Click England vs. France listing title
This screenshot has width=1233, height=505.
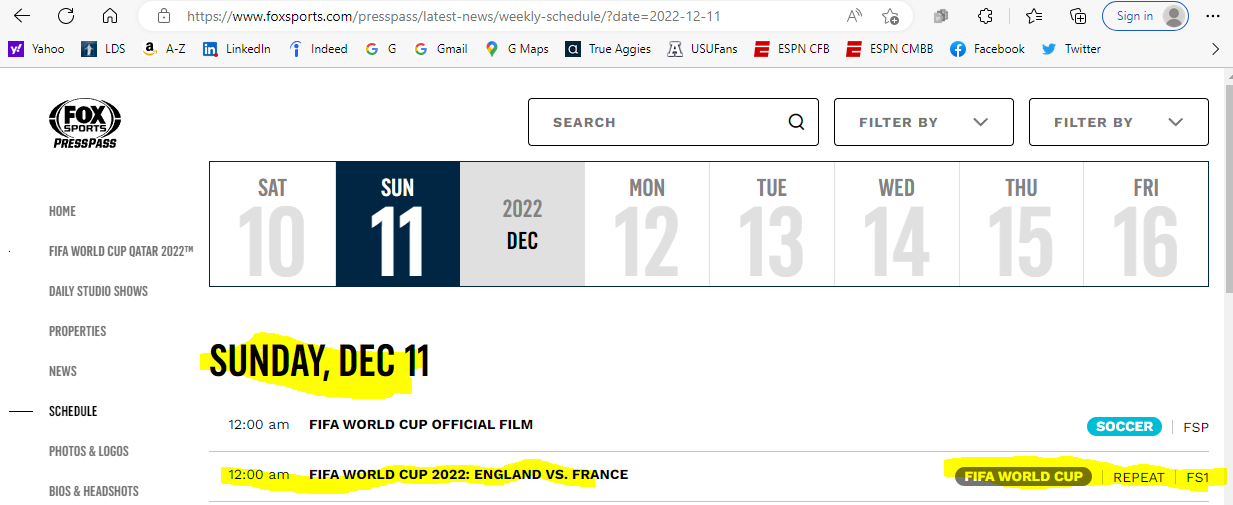pyautogui.click(x=469, y=474)
